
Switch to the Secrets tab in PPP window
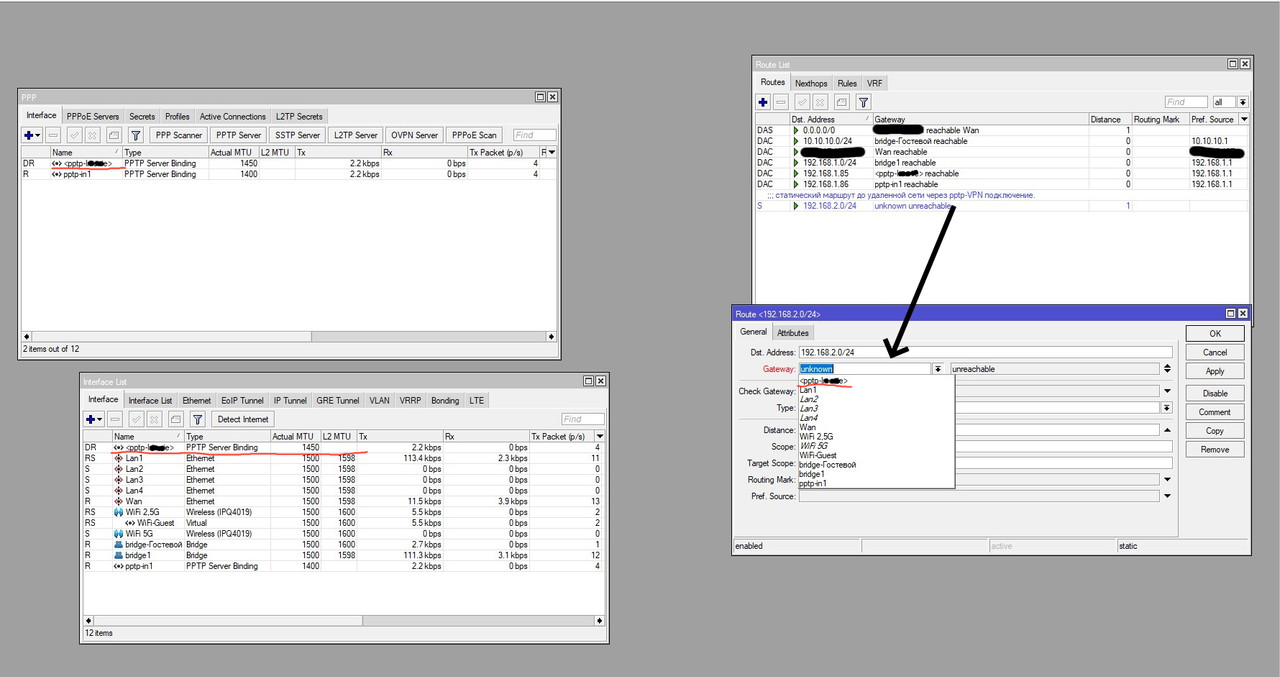pos(142,117)
